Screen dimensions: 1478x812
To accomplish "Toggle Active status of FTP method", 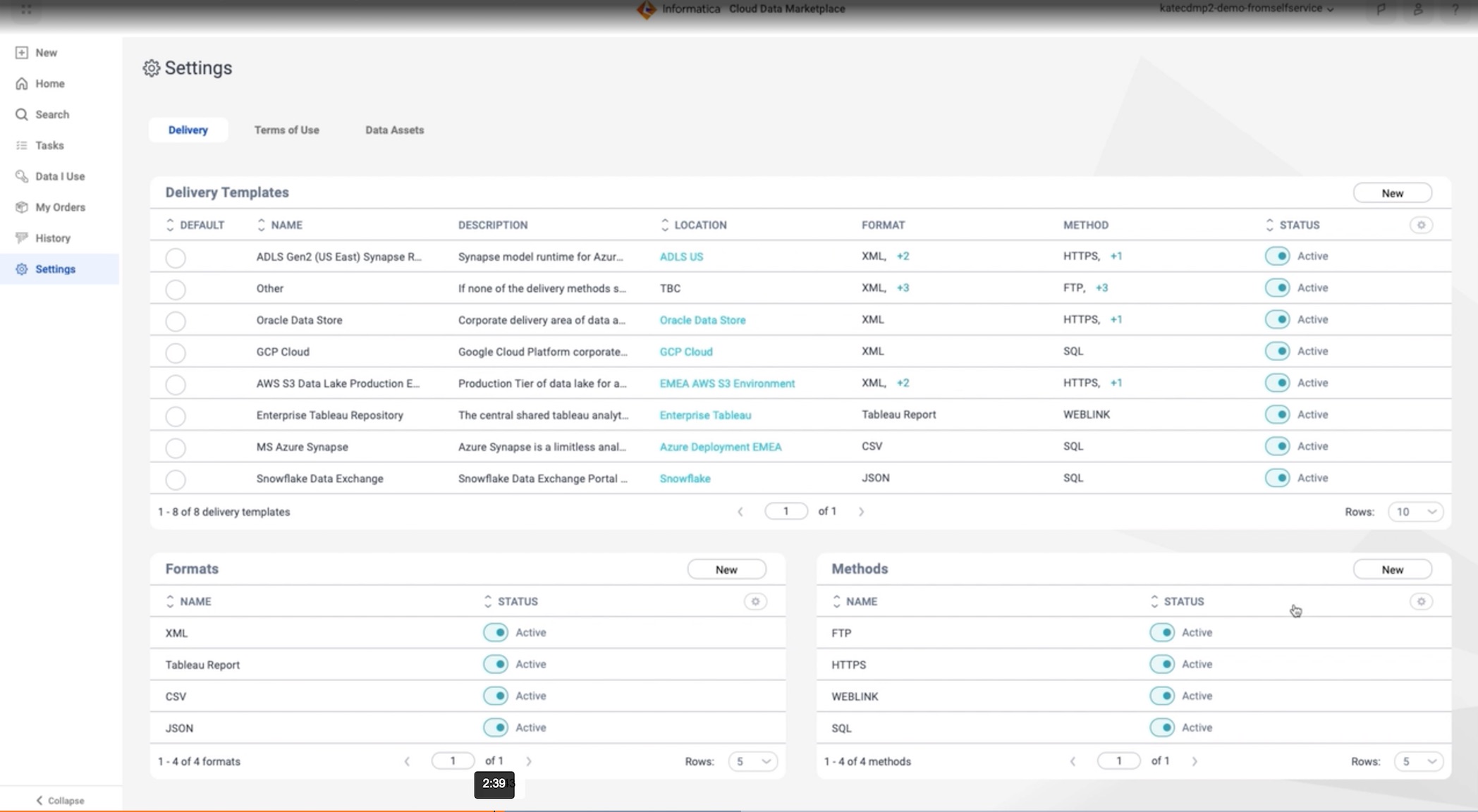I will point(1161,633).
